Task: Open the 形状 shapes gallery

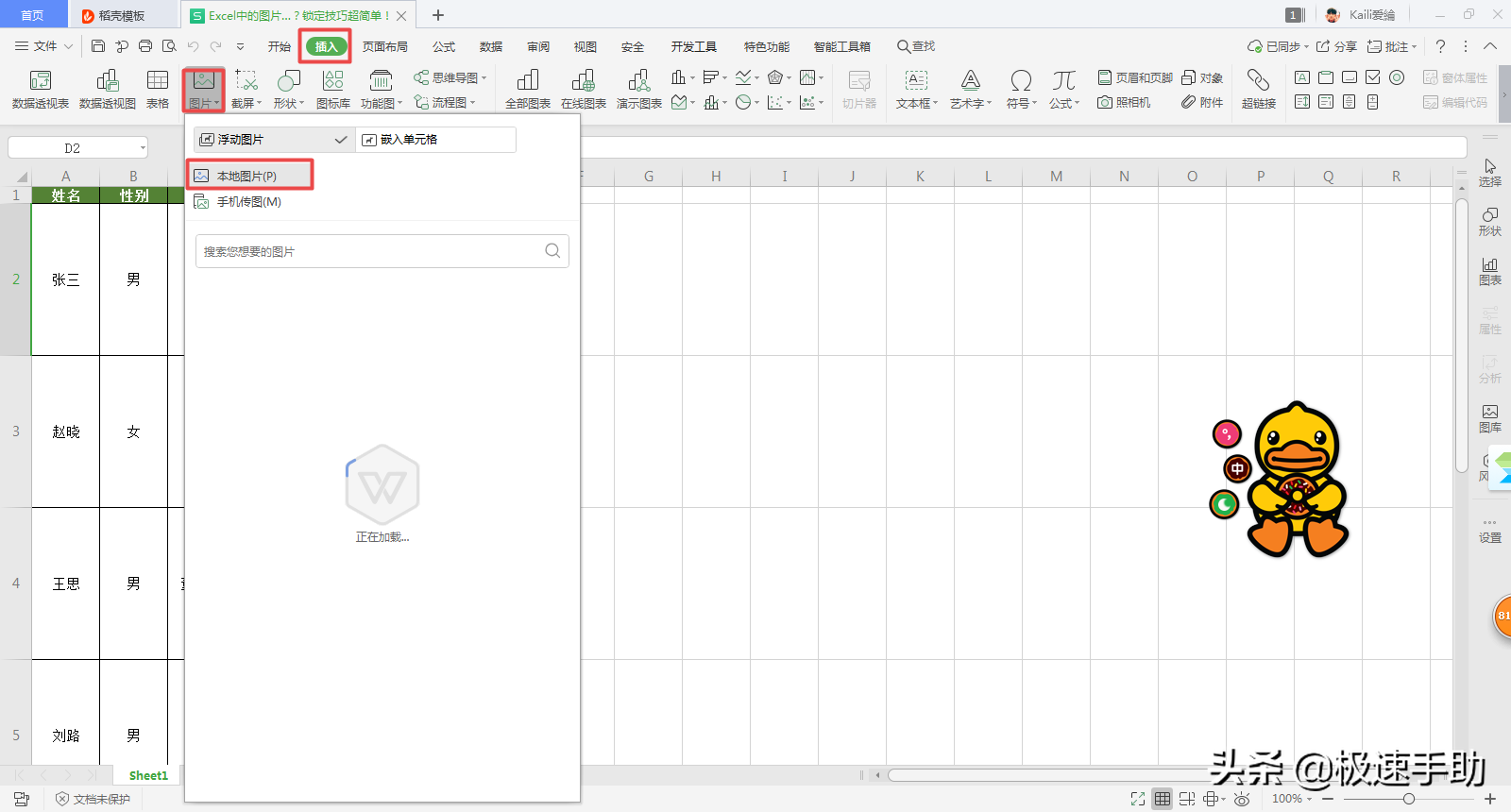Action: tap(289, 90)
